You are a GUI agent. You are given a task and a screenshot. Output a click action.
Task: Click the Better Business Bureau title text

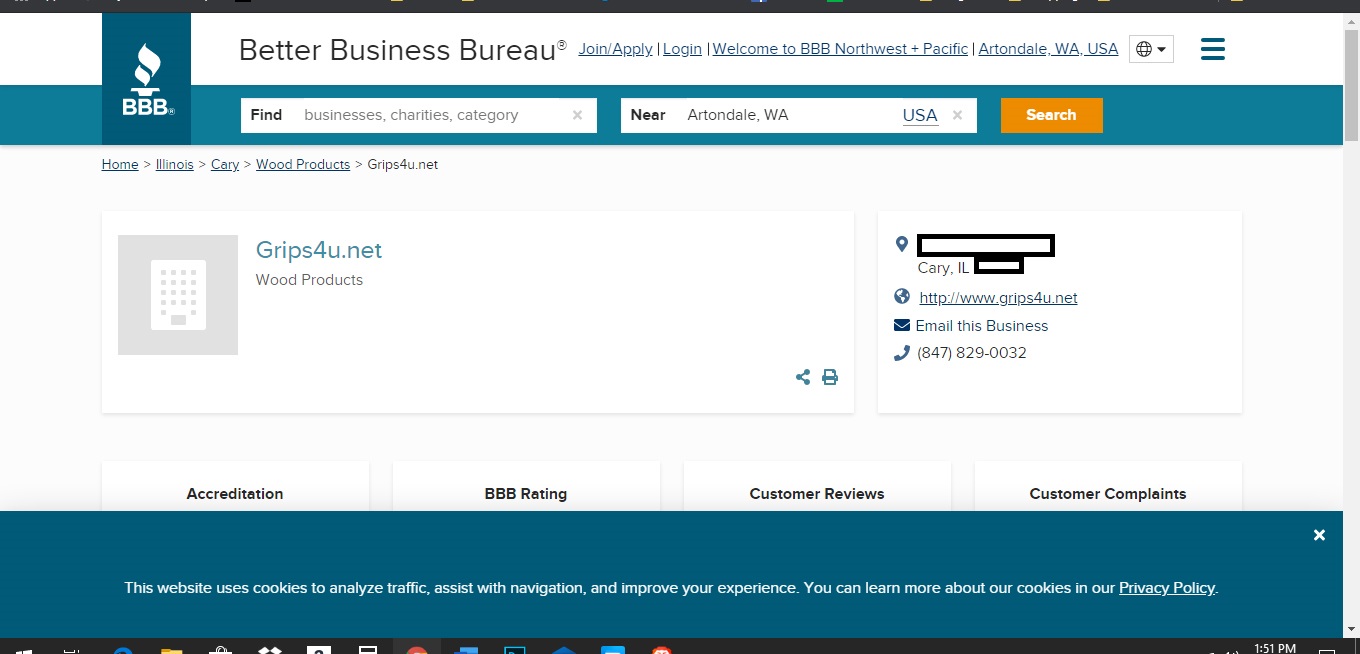(x=403, y=50)
